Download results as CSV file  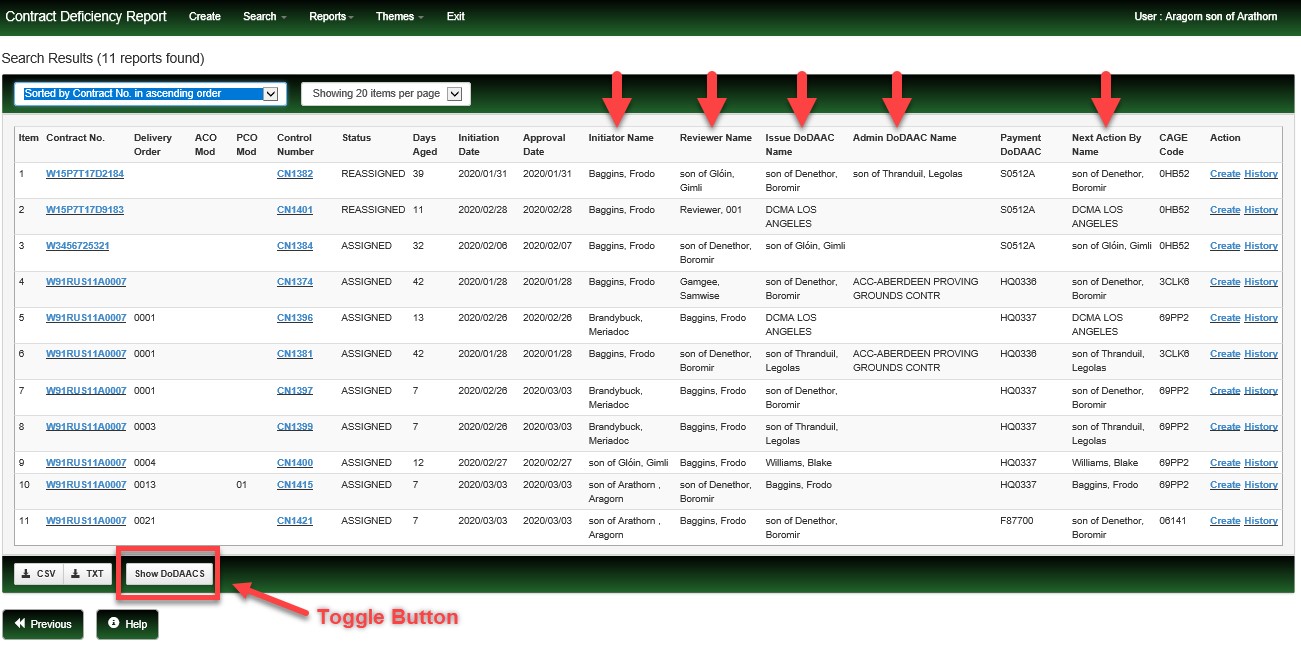(39, 574)
